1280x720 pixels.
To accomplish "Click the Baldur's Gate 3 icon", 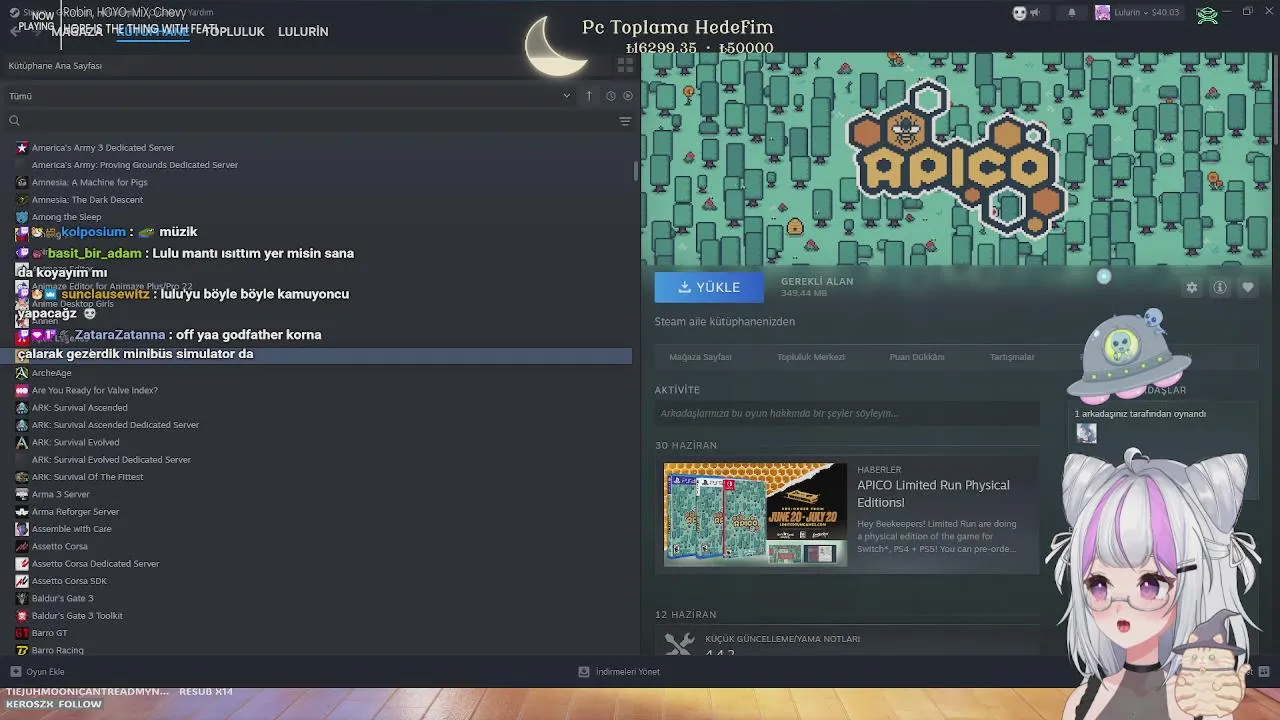I will tap(22, 598).
